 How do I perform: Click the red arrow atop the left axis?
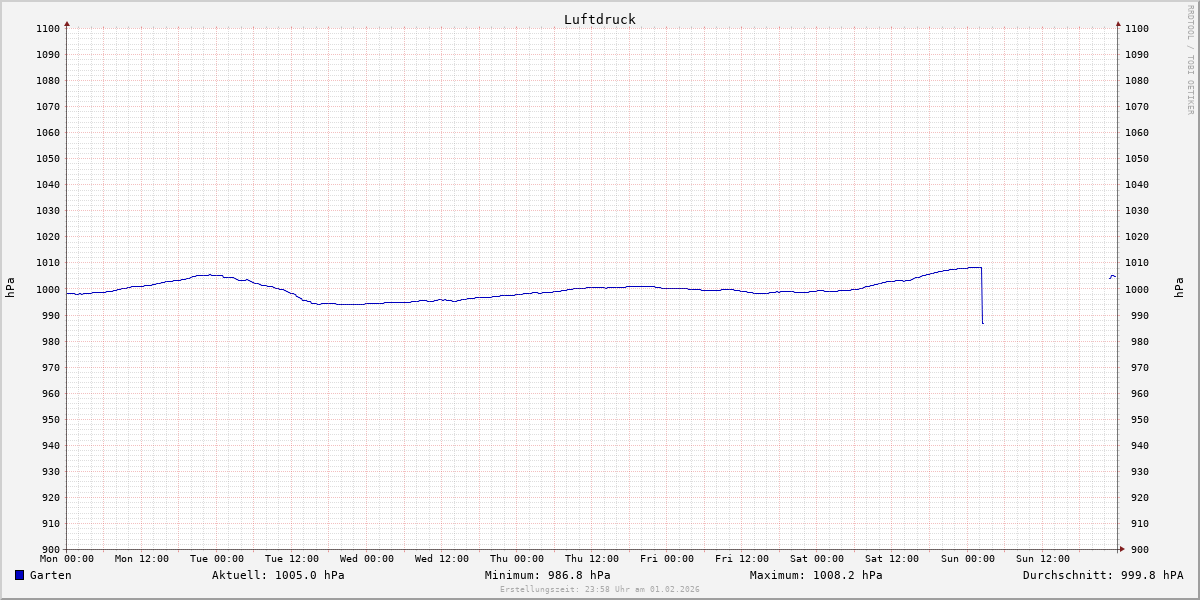(67, 23)
